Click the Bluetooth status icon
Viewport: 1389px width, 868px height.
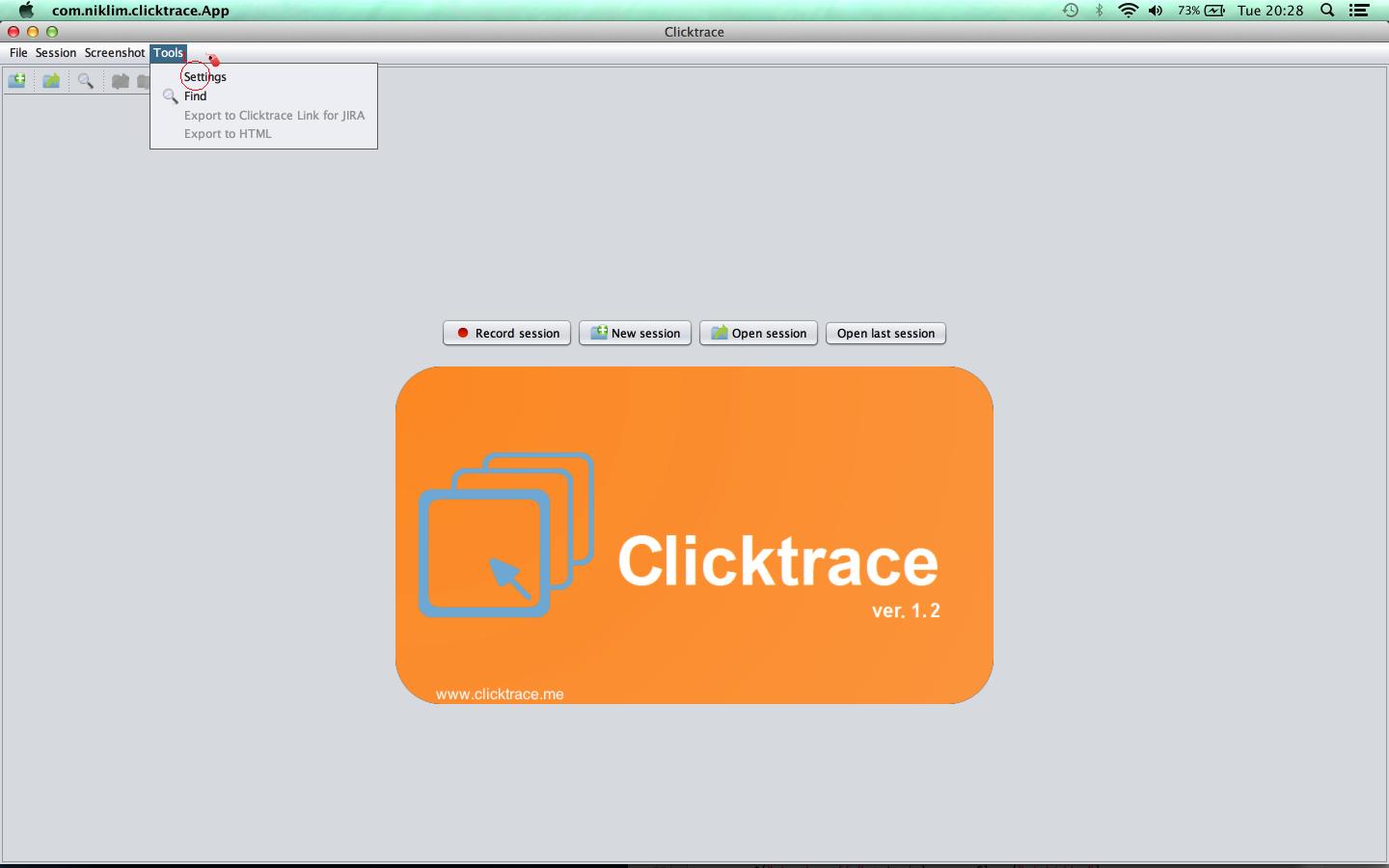pos(1099,11)
